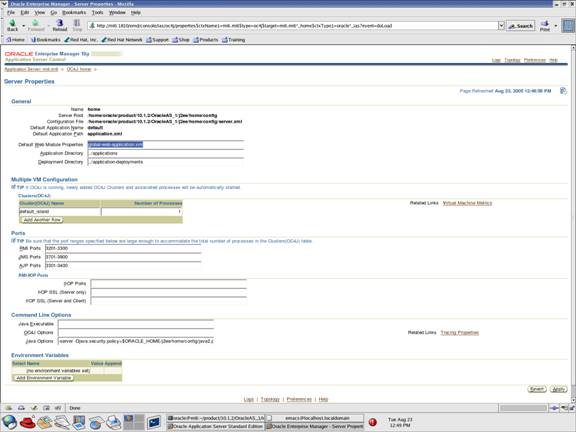Click the Apply button
Viewport: 576px width, 432px height.
[558, 389]
